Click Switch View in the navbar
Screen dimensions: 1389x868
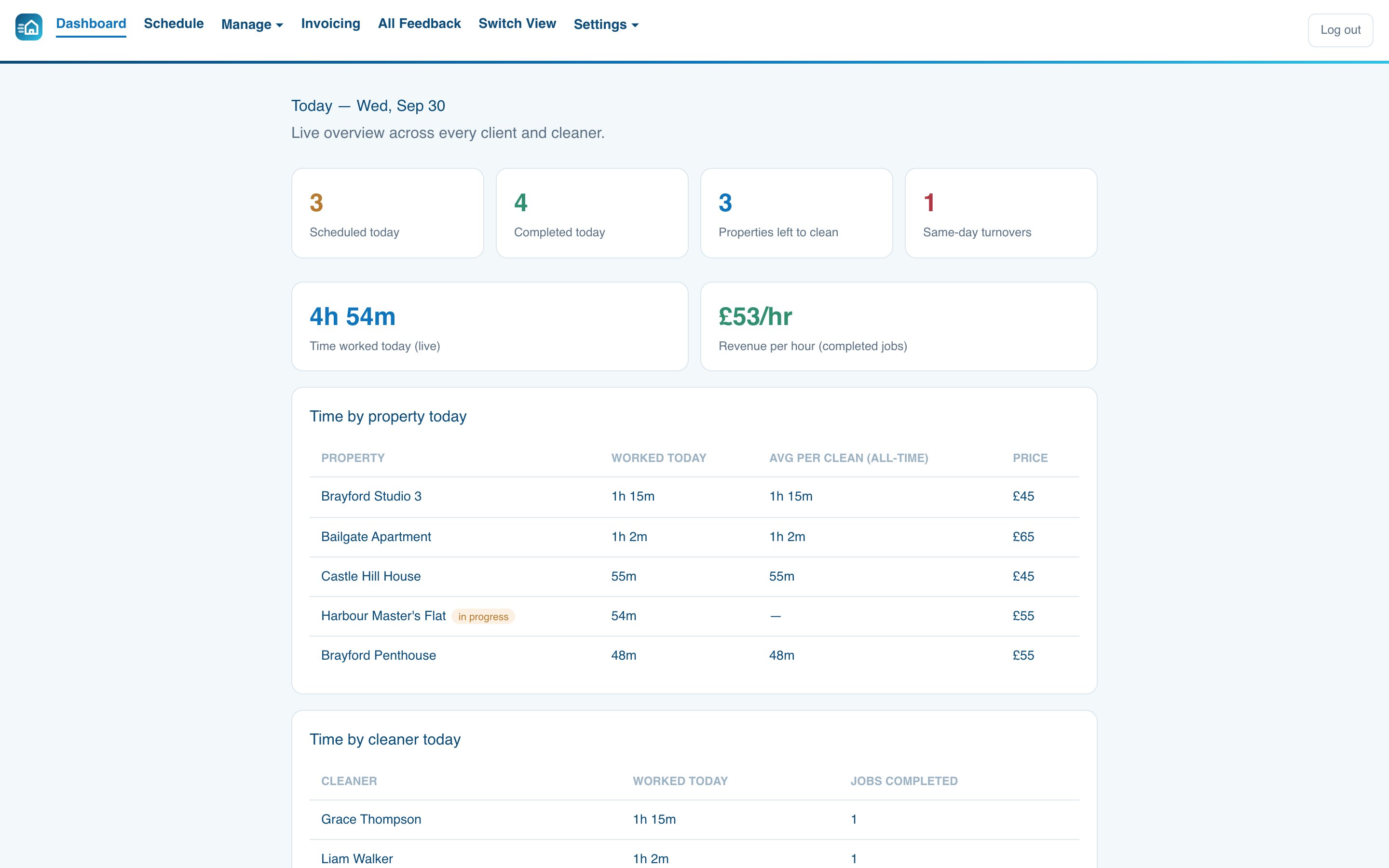click(517, 24)
